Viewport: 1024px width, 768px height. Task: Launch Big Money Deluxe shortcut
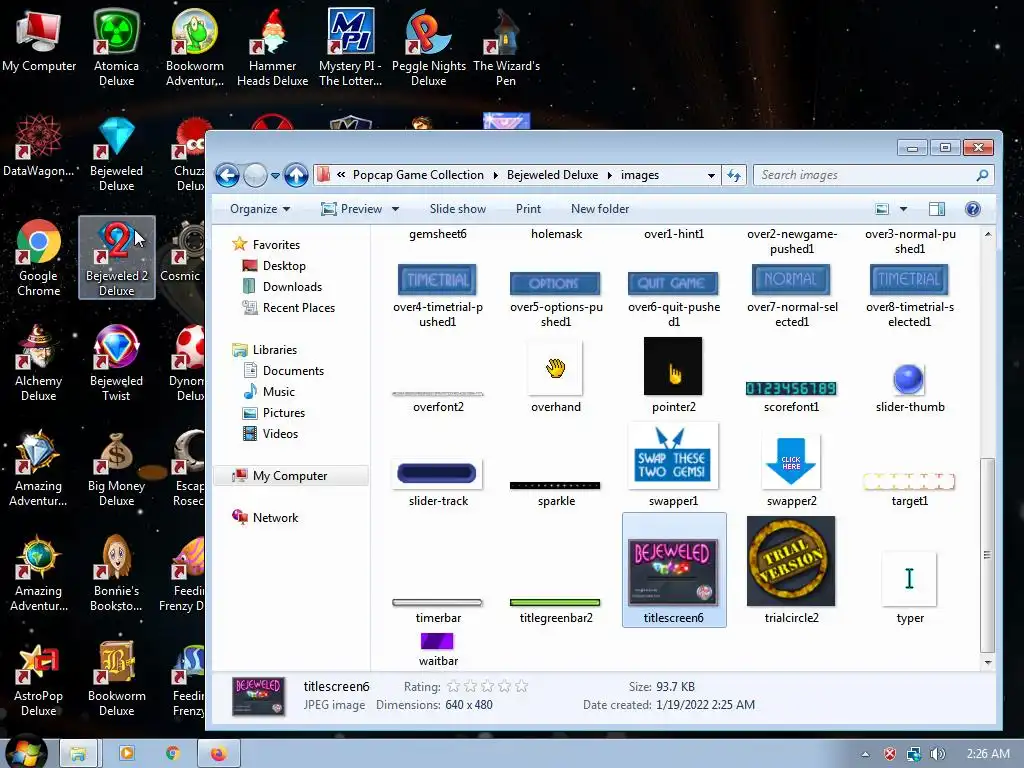point(116,468)
